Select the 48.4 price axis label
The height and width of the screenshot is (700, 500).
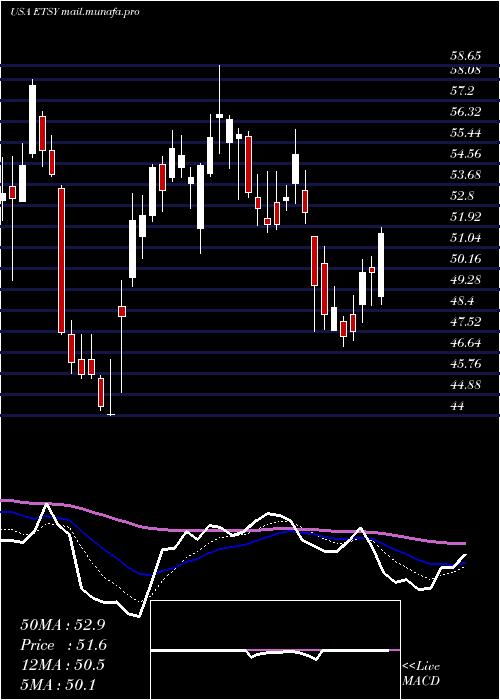coord(462,301)
